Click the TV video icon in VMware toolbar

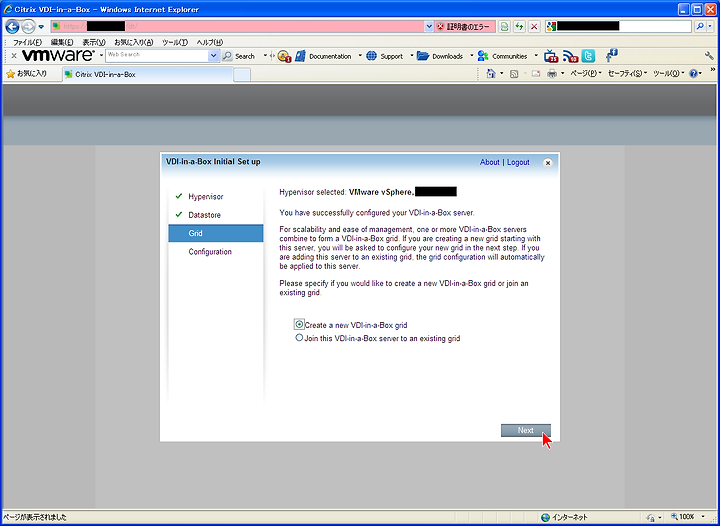[x=551, y=56]
